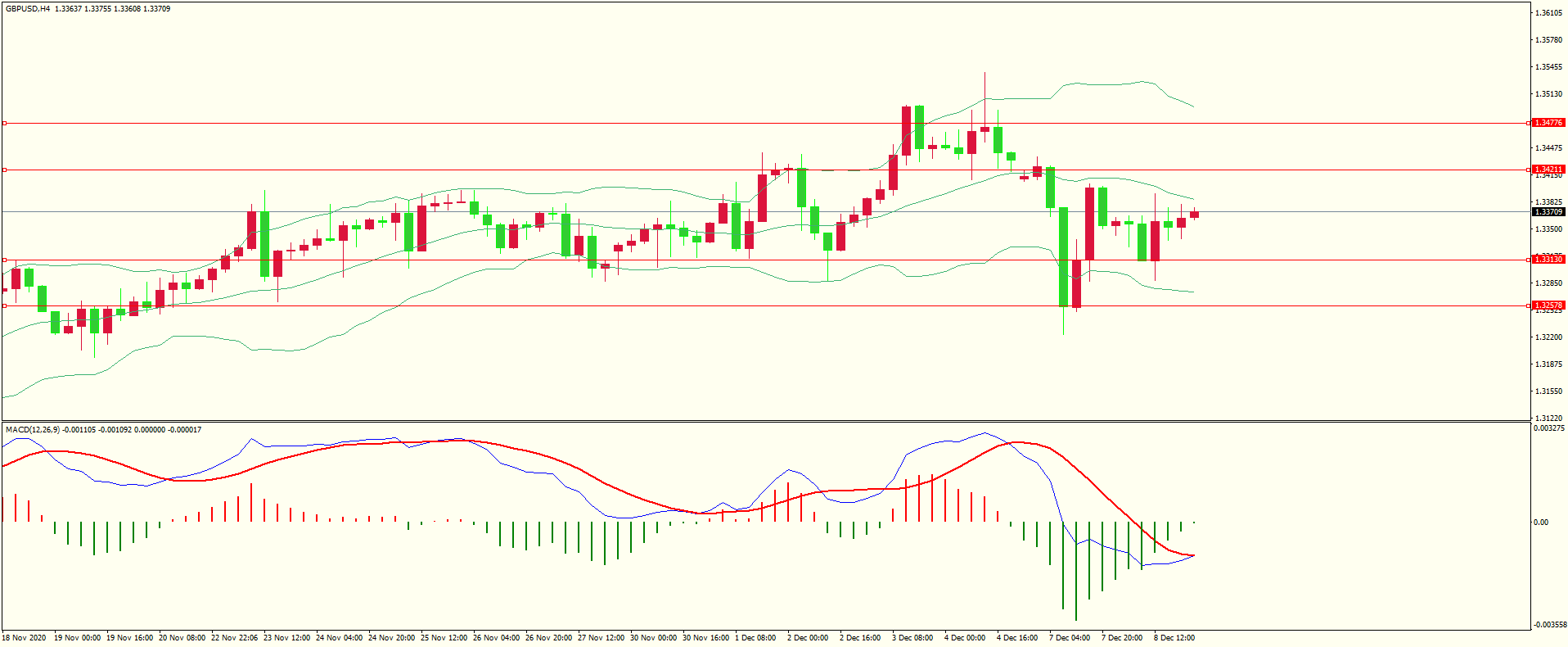Click the -0.003558 value on MACD scale
This screenshot has width=1568, height=647.
[1548, 624]
